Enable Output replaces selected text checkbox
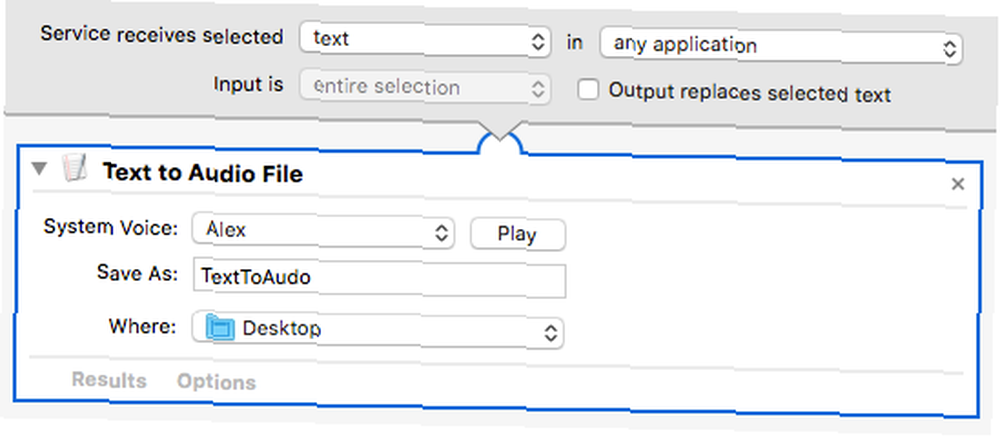The image size is (1000, 437). point(588,90)
